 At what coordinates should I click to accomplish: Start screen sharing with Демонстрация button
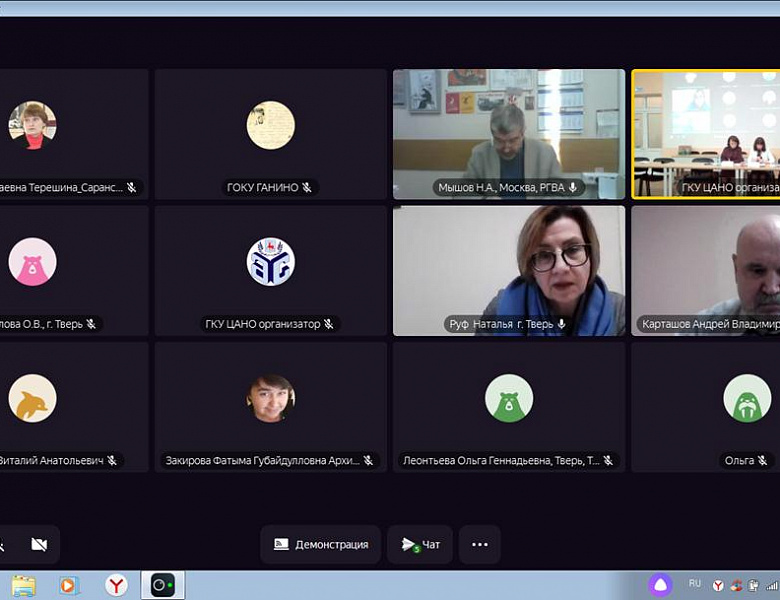click(321, 544)
